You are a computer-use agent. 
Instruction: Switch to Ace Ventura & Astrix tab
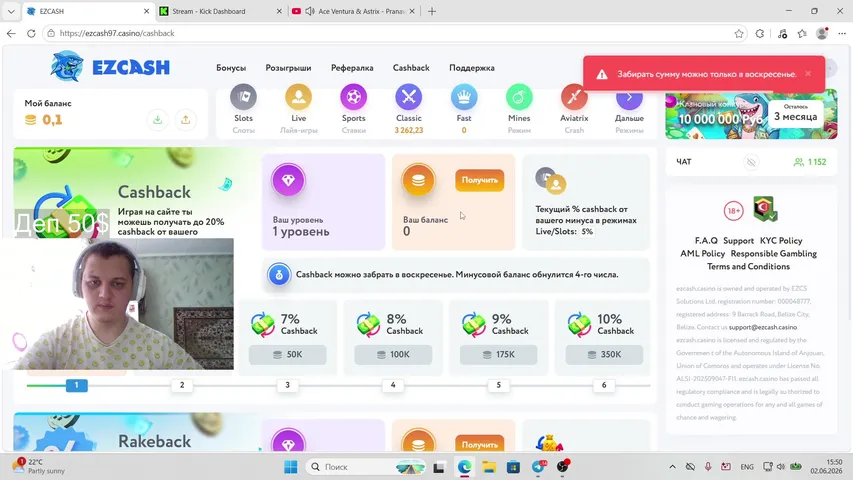354,11
